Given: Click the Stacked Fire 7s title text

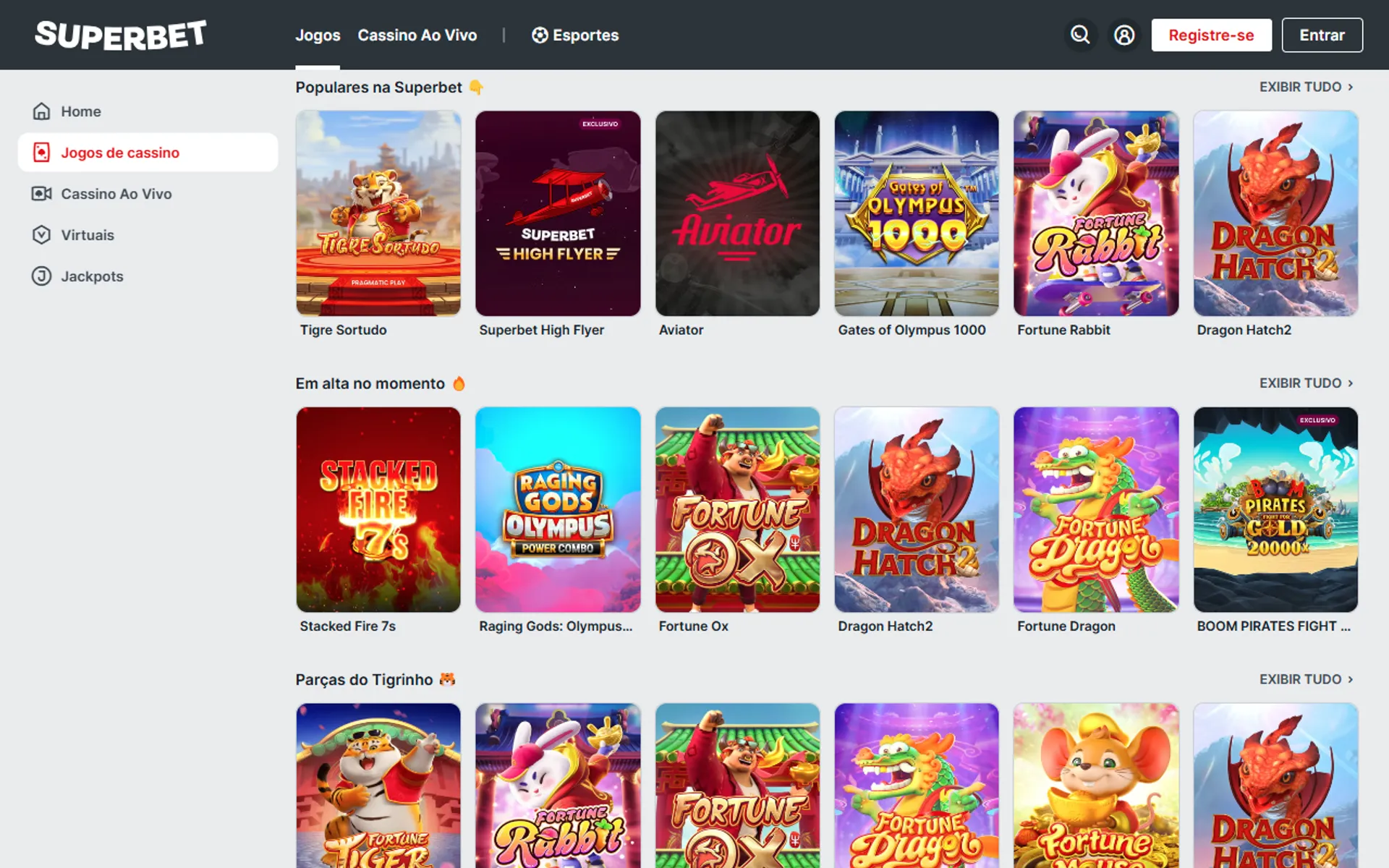Looking at the screenshot, I should click(x=347, y=626).
